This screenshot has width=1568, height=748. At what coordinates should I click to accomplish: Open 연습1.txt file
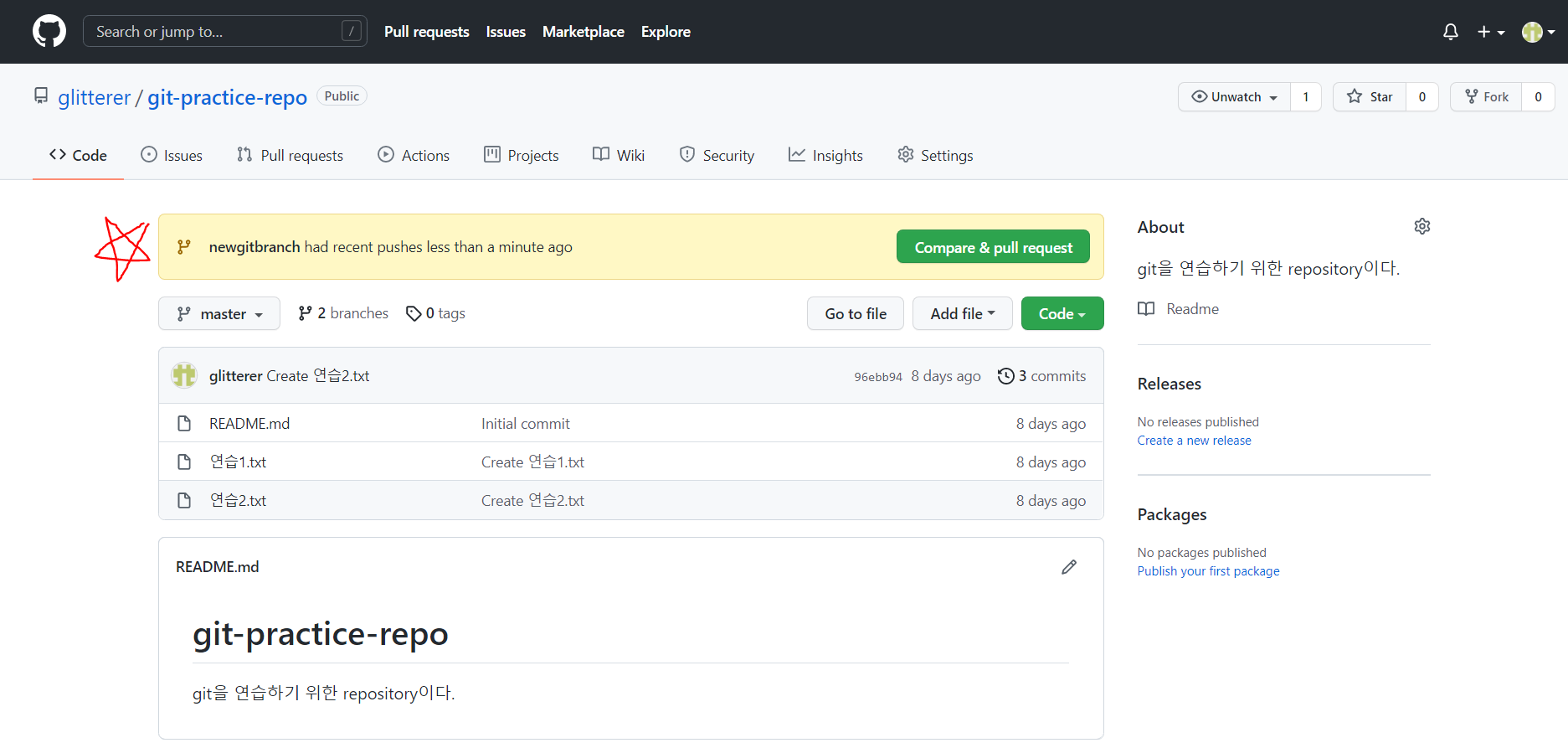coord(238,462)
